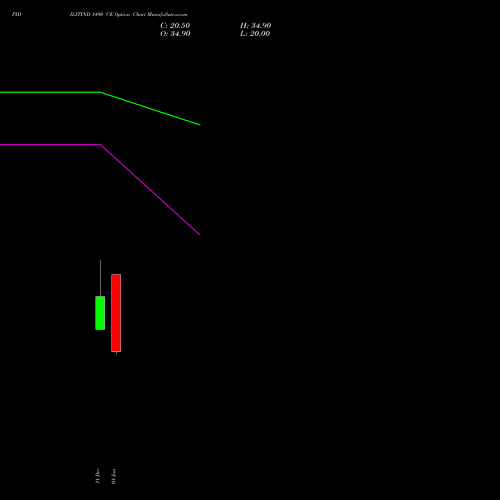
Task: Click the open value 'O: 34.90'
Action: 175,34
